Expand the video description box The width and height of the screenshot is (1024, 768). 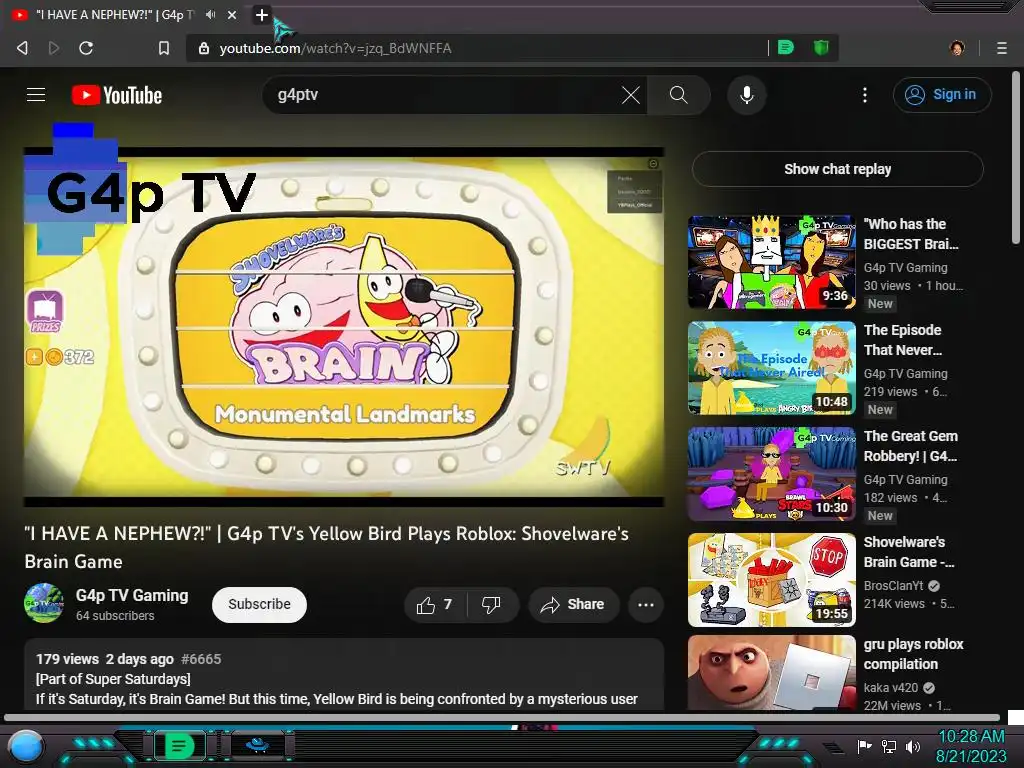[344, 675]
